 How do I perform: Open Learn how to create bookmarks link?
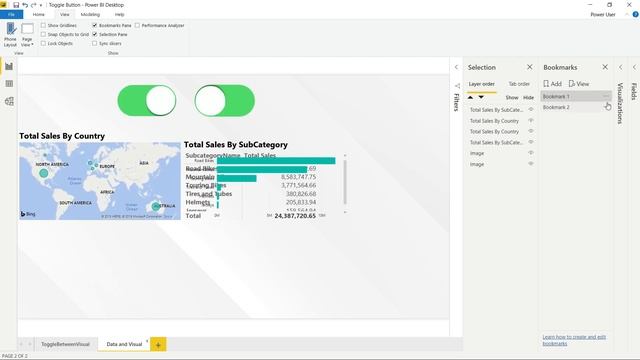pyautogui.click(x=574, y=340)
